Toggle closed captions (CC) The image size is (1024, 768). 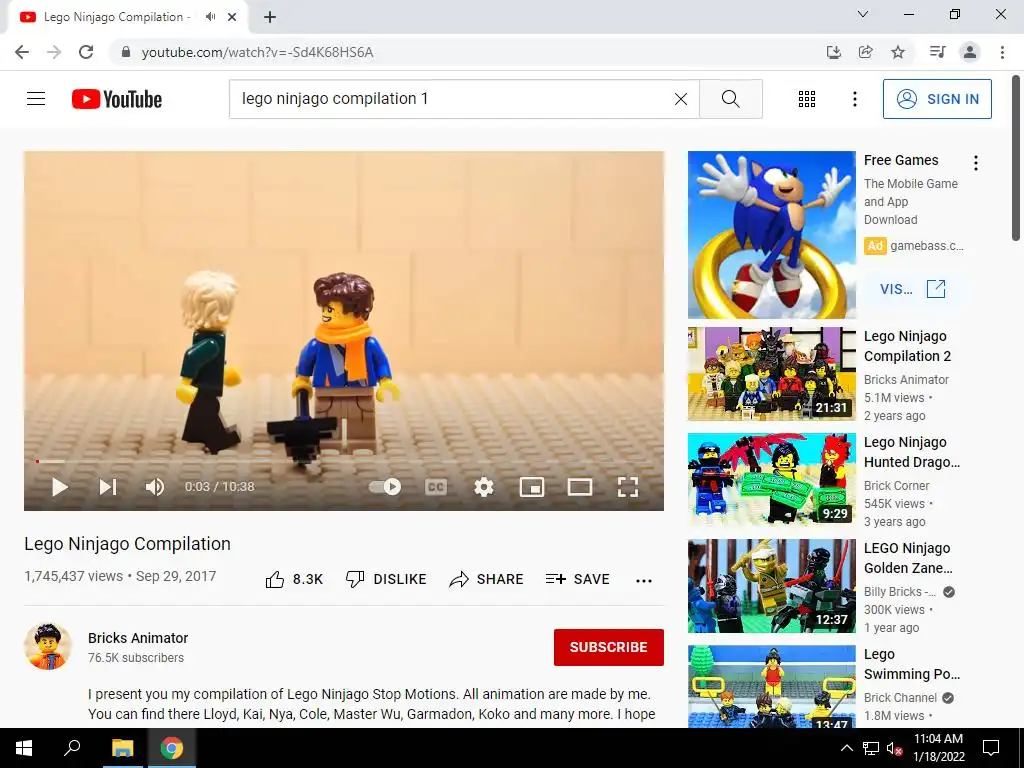(x=436, y=487)
